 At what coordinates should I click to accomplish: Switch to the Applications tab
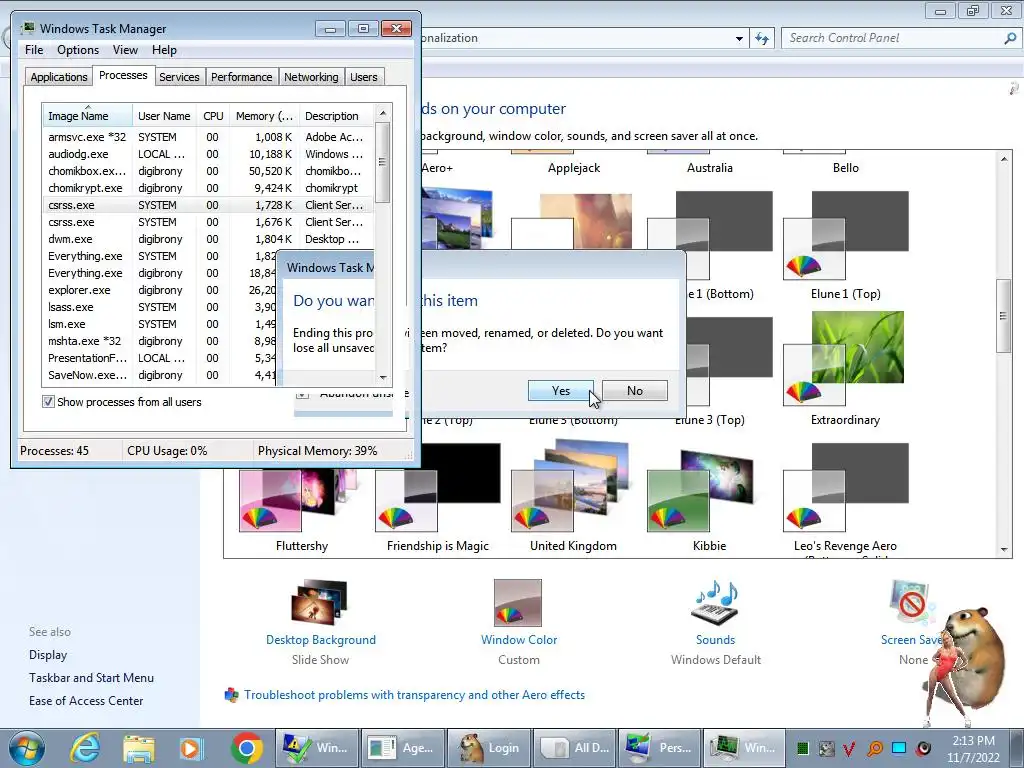[x=59, y=77]
